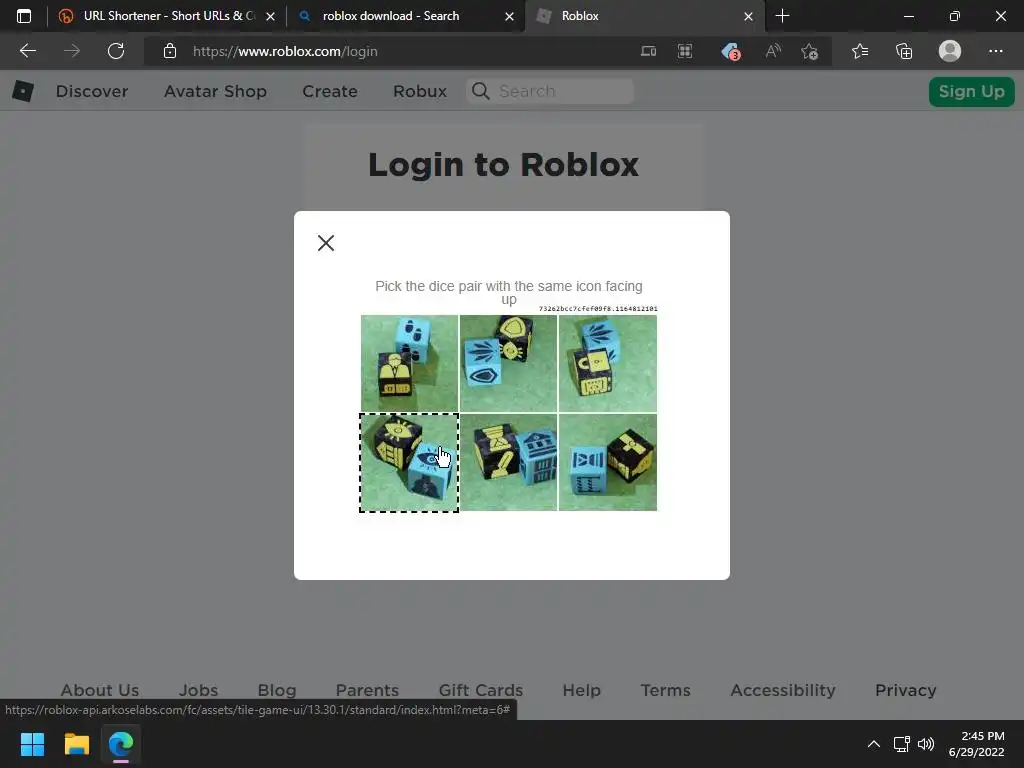Open the Robux menu item

point(420,91)
